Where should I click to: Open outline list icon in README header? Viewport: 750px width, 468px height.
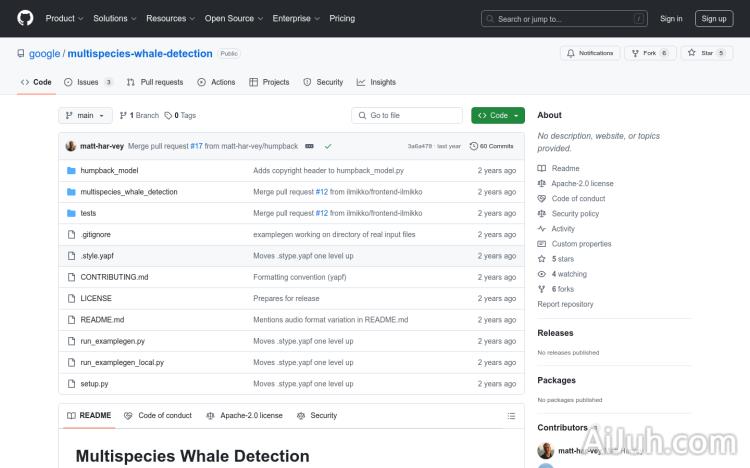click(511, 416)
